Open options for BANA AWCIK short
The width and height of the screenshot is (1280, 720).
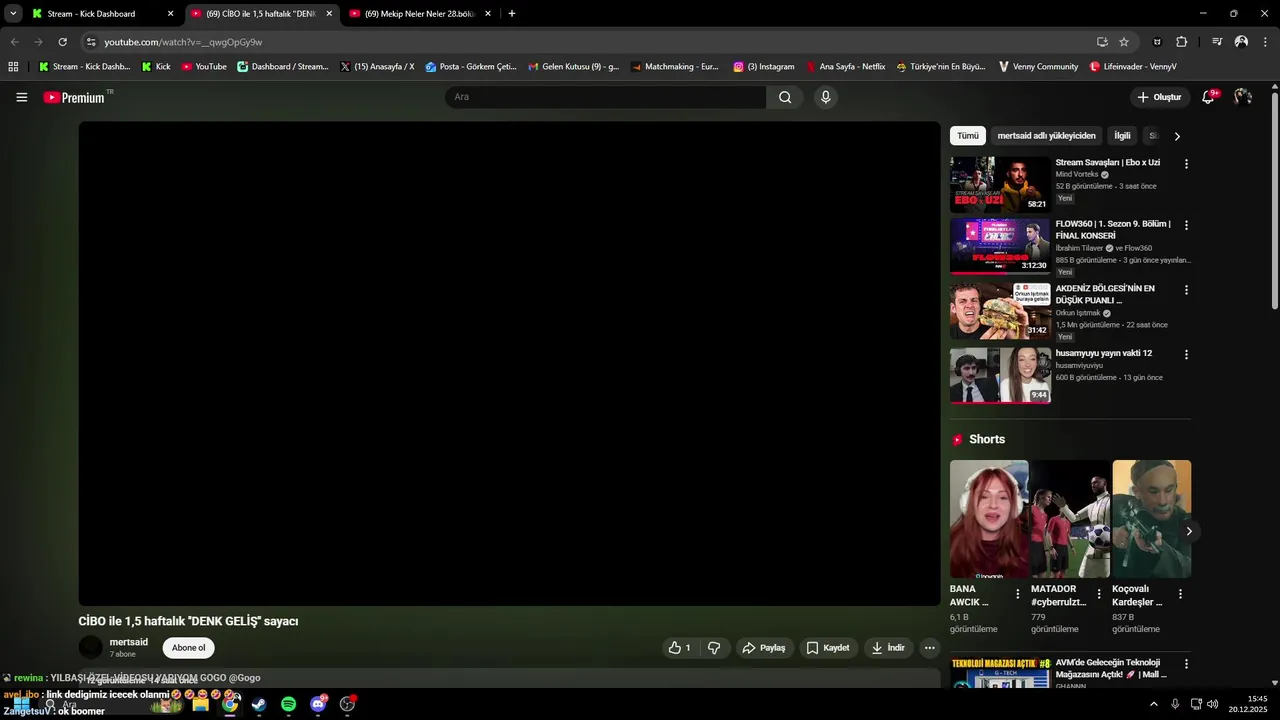coord(1018,594)
